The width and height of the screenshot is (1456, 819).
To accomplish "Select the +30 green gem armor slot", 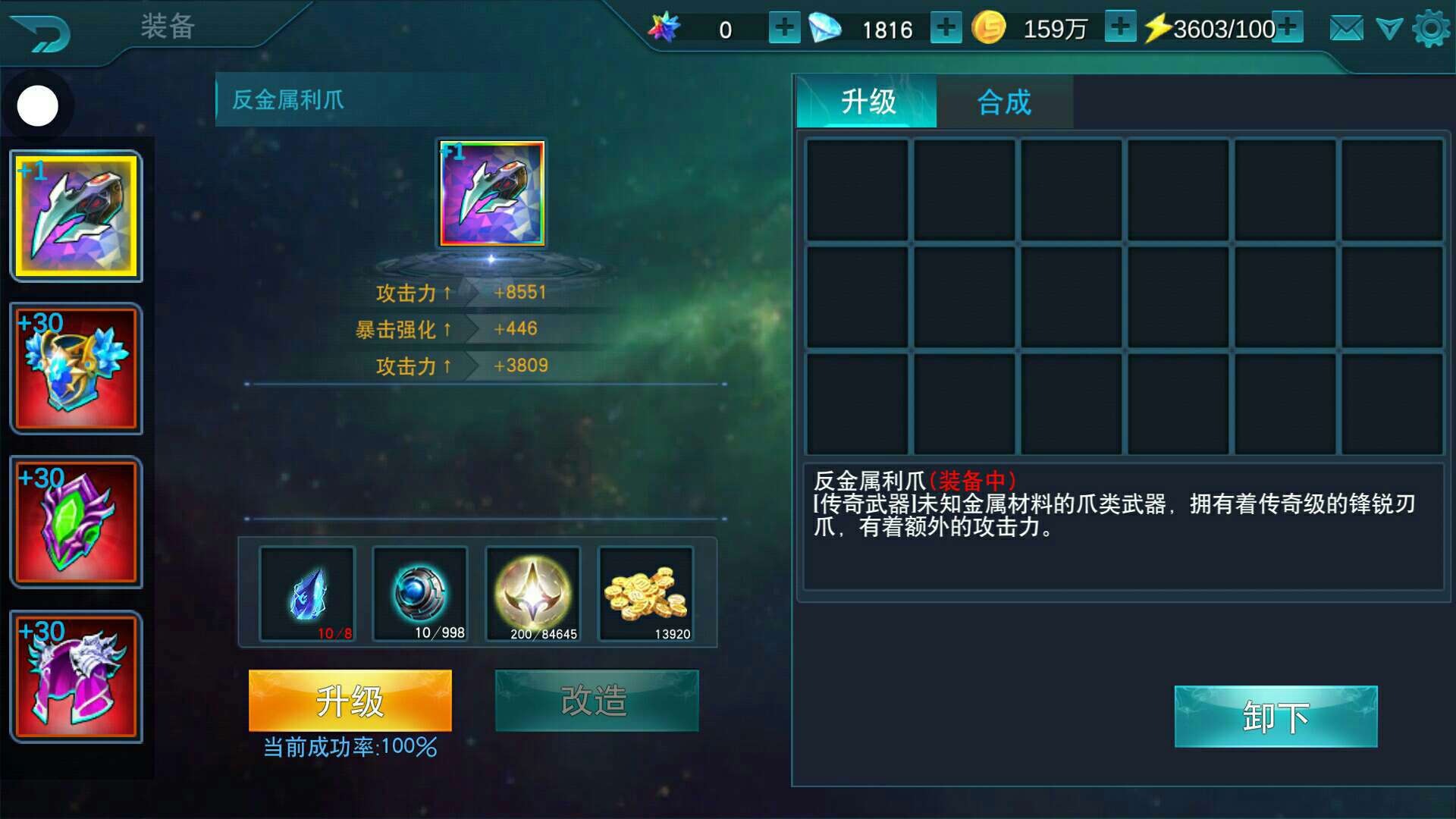I will [x=76, y=522].
